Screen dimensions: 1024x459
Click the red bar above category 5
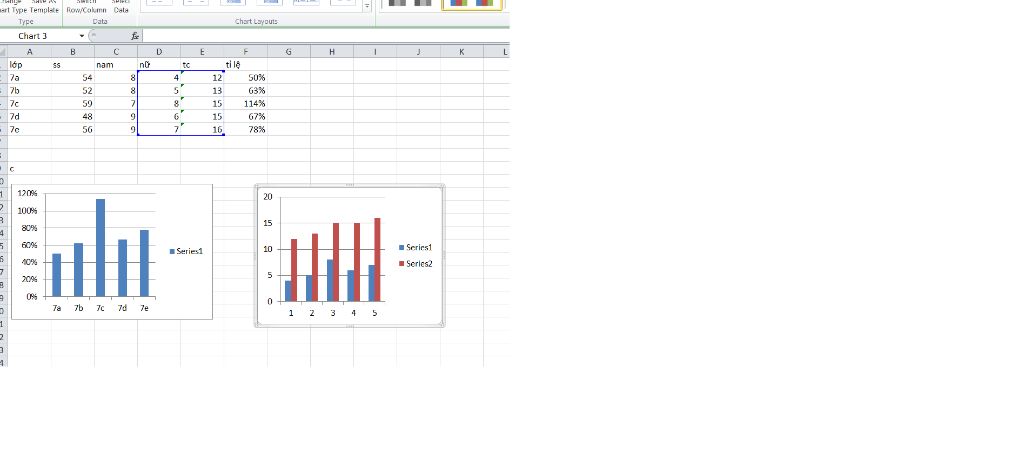point(377,260)
